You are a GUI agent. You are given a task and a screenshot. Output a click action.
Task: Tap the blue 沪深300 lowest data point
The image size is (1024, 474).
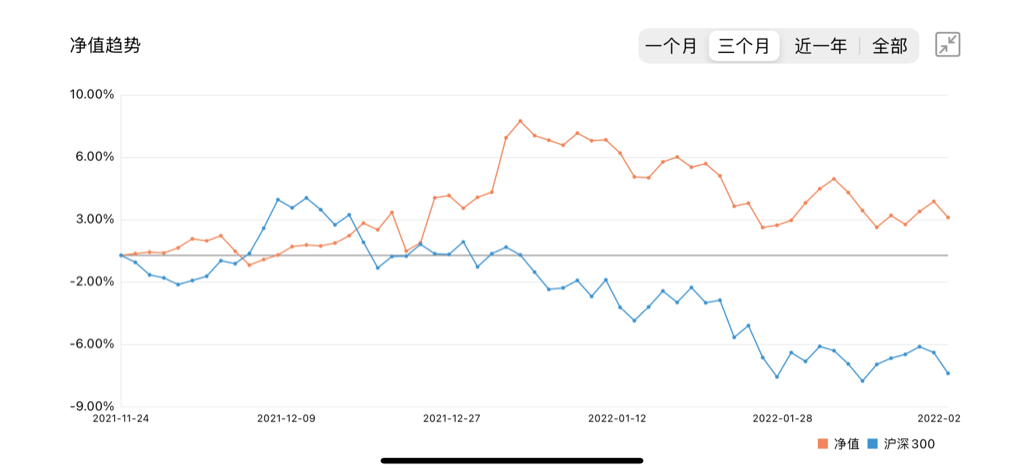tap(862, 381)
